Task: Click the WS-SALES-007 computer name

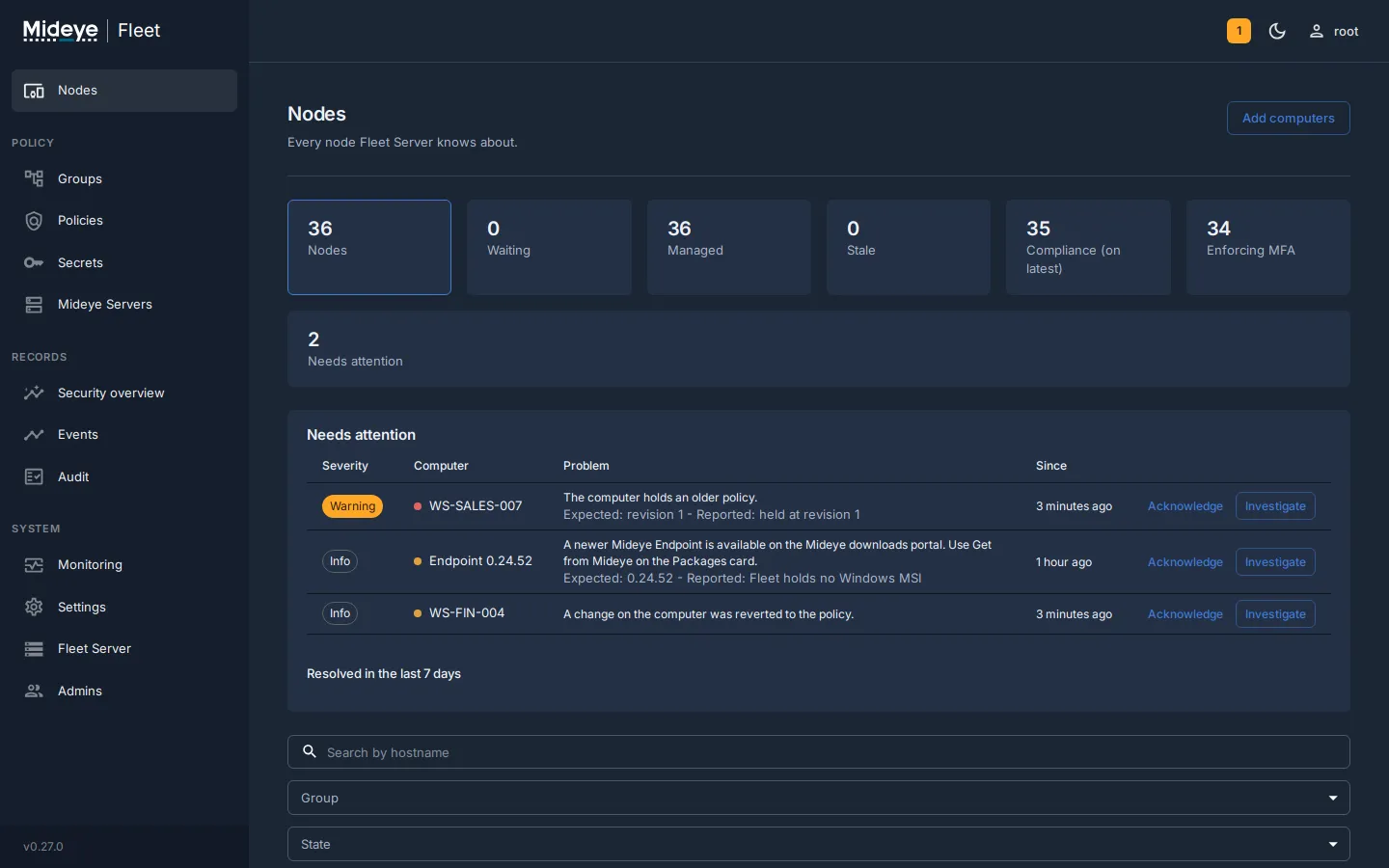Action: [476, 506]
